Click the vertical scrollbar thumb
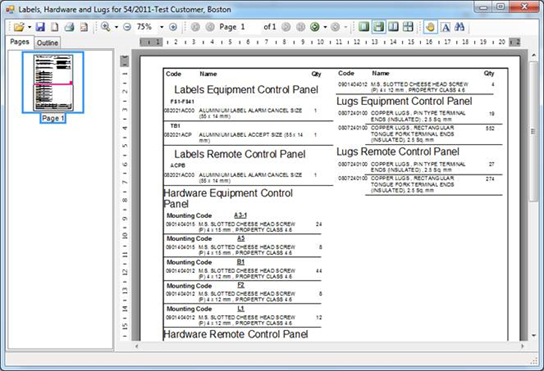Viewport: 544px width, 371px height. tap(534, 131)
